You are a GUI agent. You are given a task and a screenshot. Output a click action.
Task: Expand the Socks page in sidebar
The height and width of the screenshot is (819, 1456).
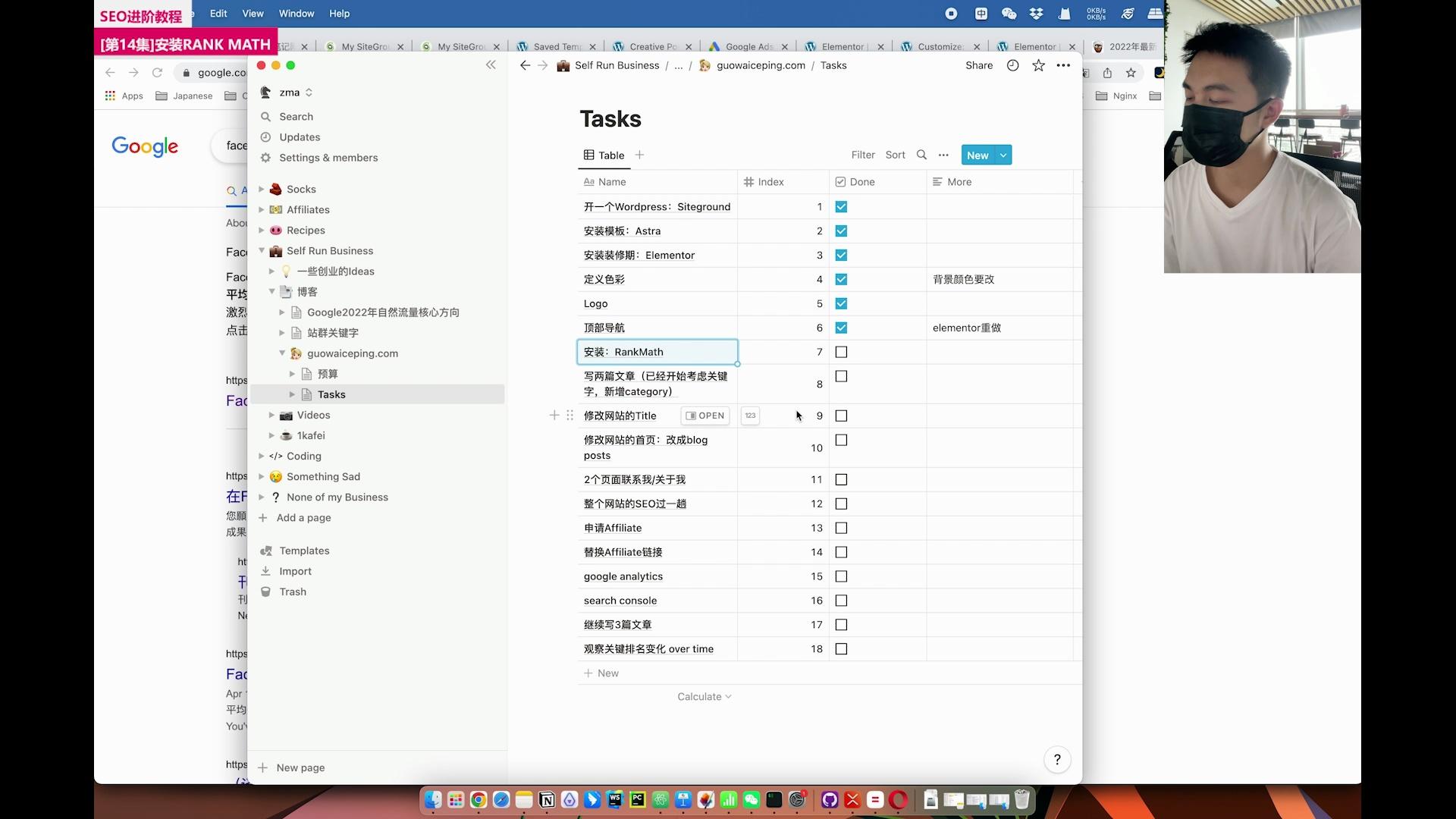(261, 189)
